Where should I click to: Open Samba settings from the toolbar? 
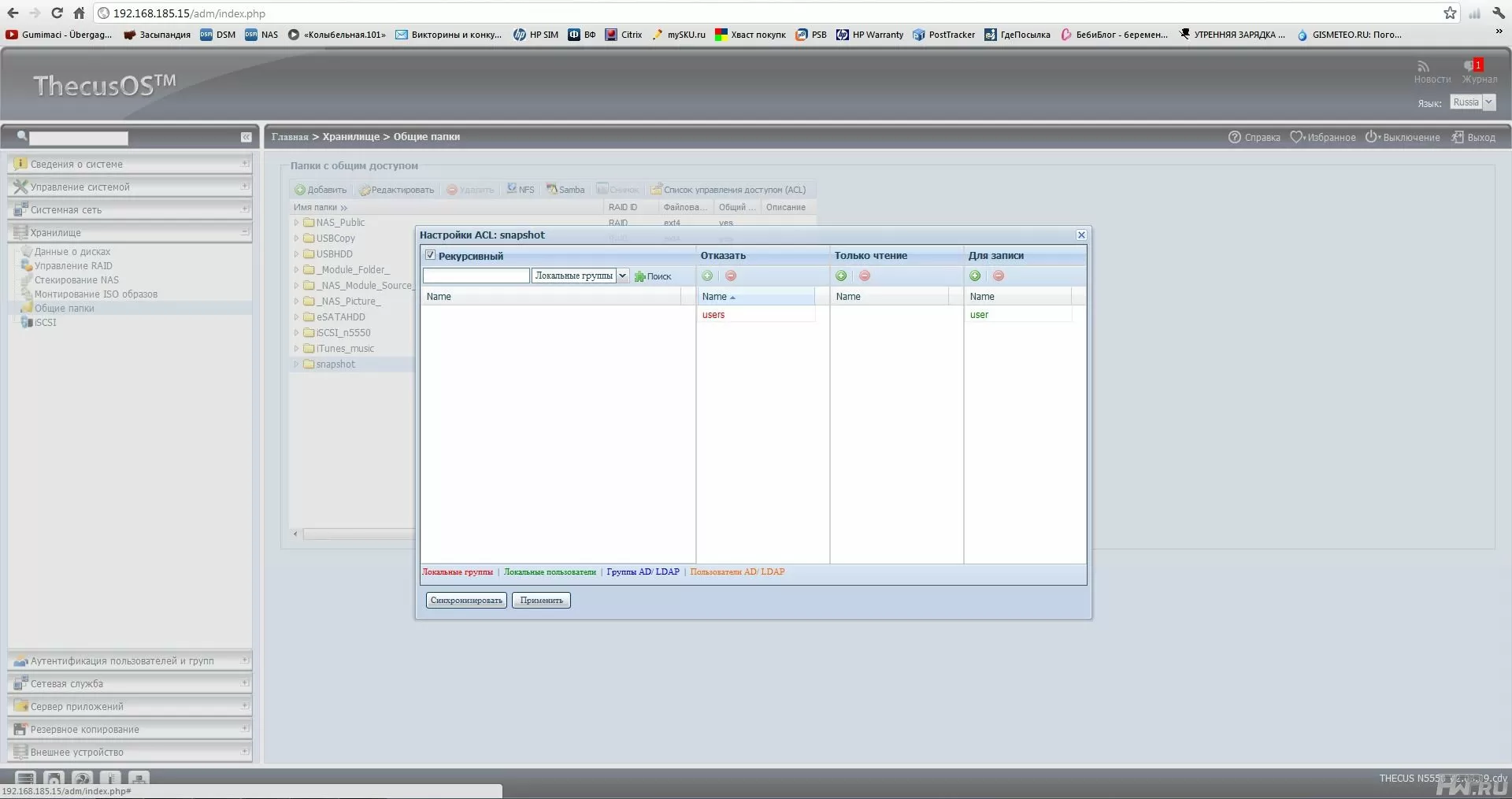566,190
